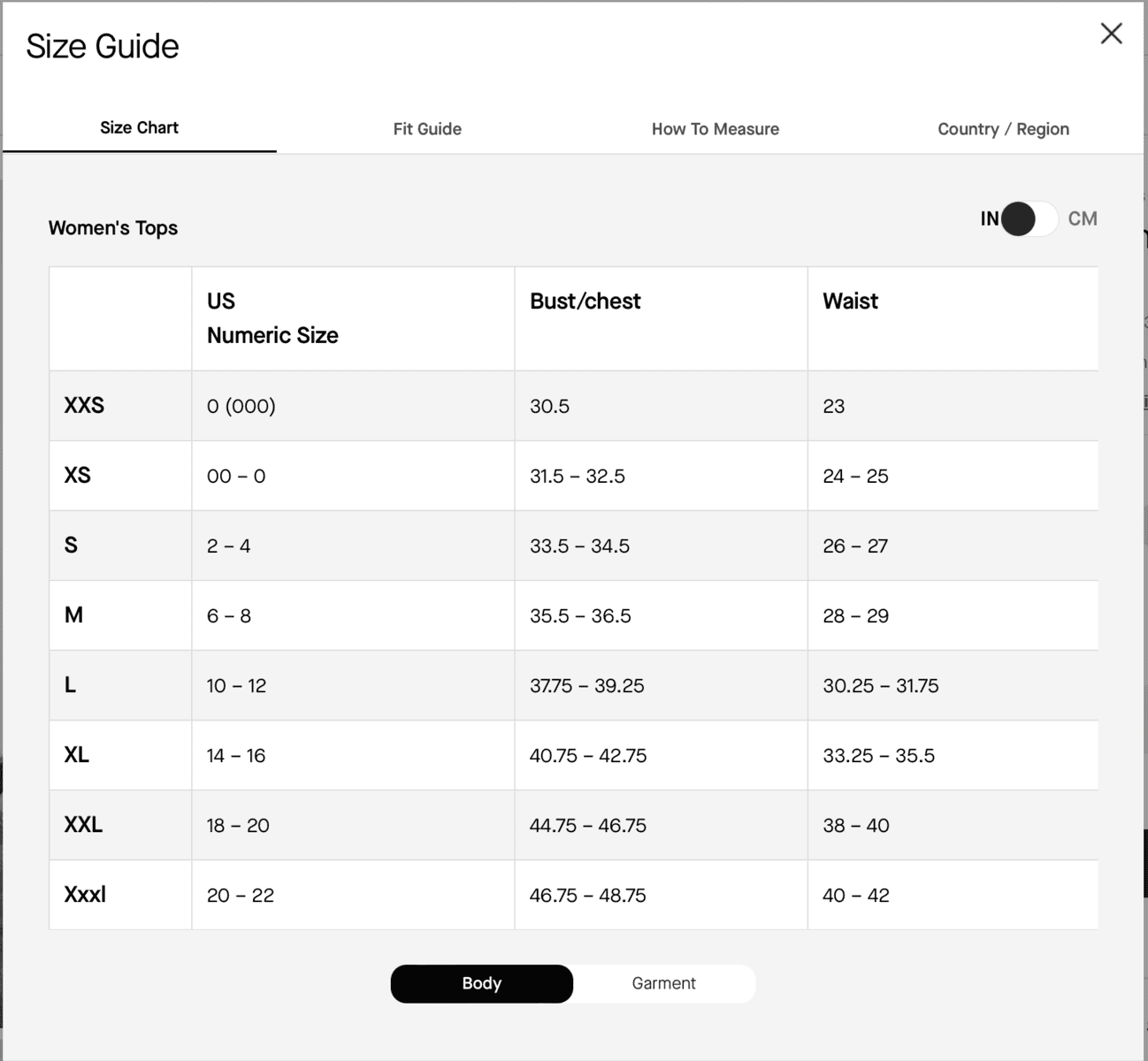Open the Fit Guide tab
1148x1061 pixels.
[427, 129]
